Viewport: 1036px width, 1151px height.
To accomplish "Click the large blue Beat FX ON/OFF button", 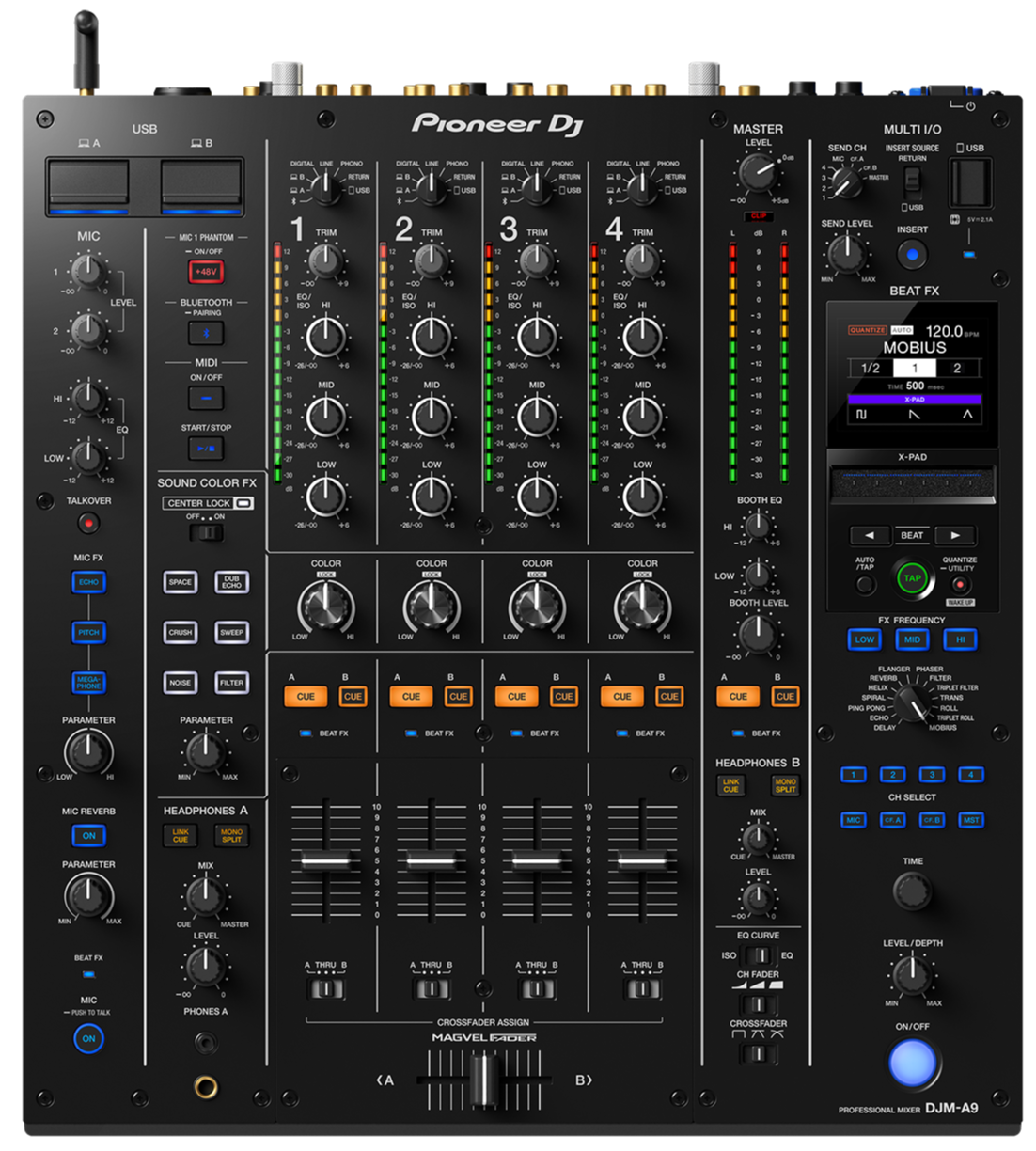I will [913, 1064].
